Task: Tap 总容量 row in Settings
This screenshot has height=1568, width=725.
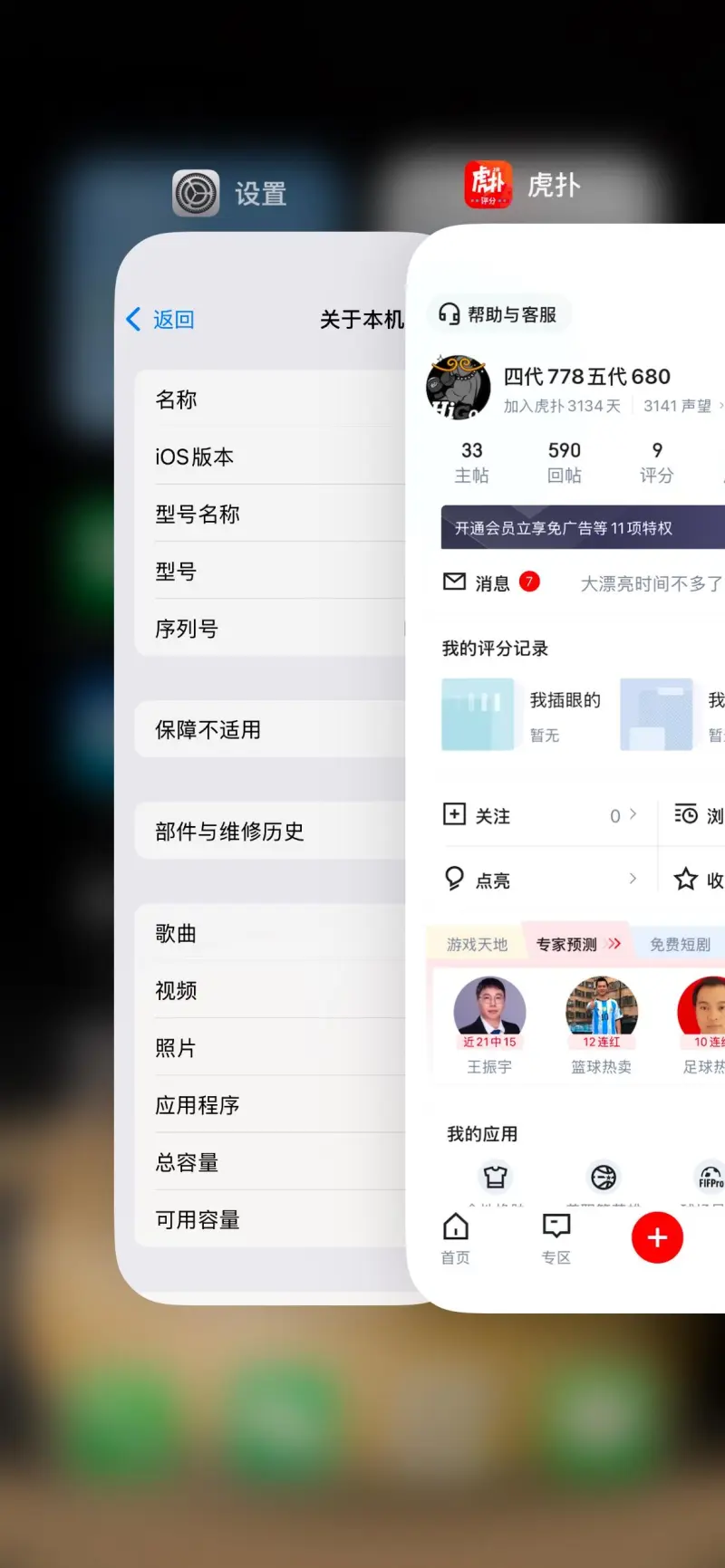Action: 270,1160
